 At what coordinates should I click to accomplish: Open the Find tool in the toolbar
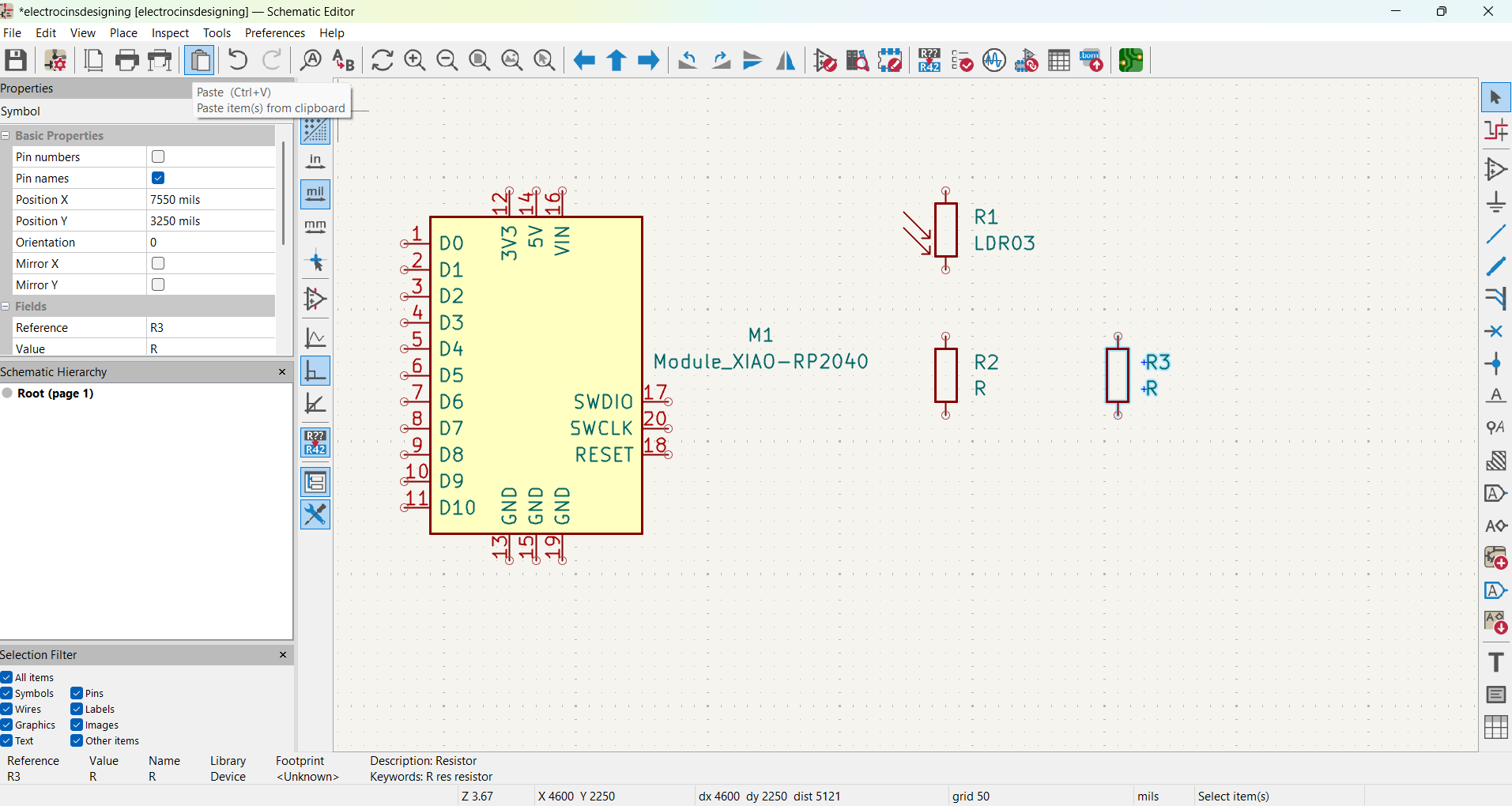[311, 60]
